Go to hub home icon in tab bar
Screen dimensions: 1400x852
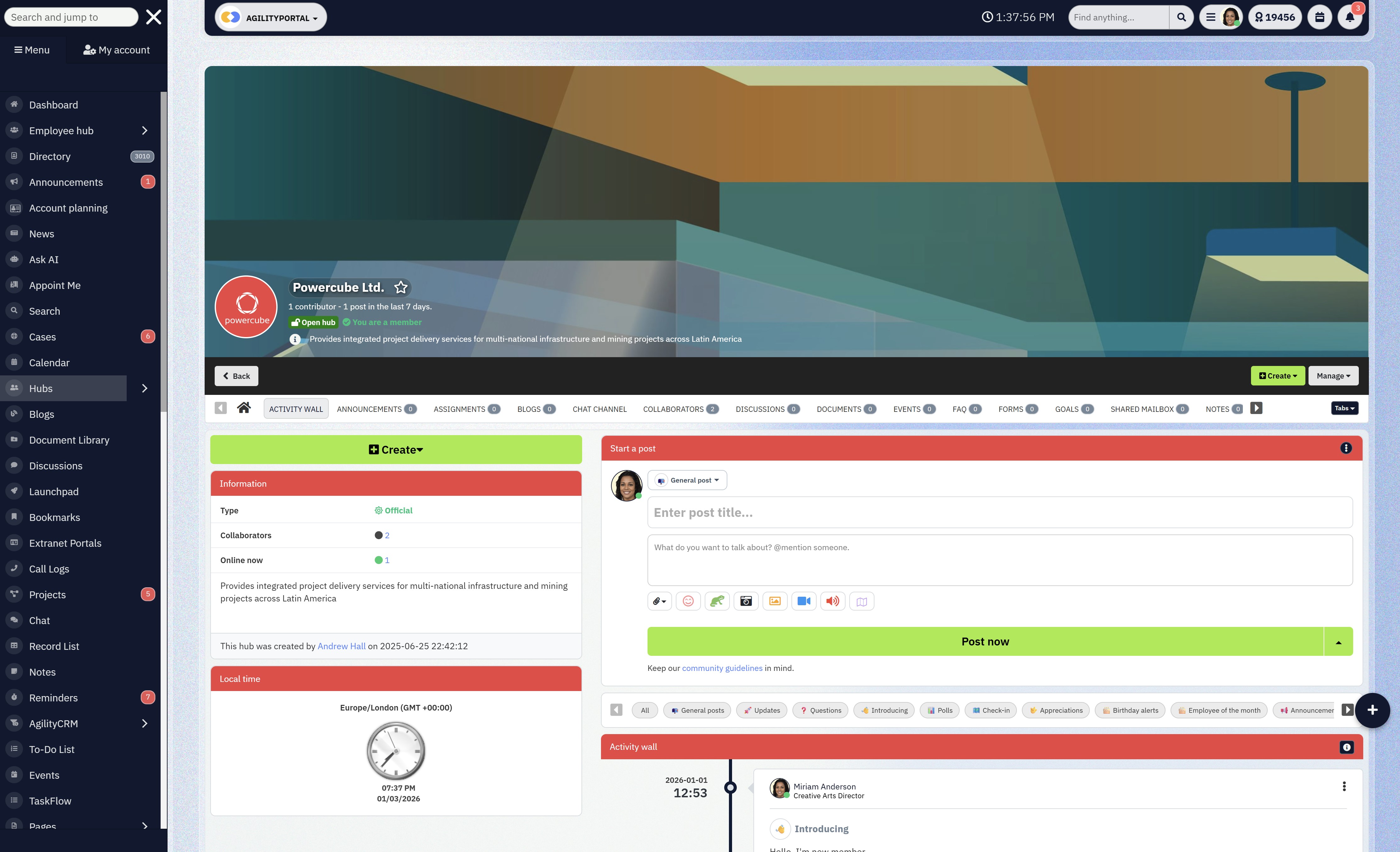[x=244, y=408]
